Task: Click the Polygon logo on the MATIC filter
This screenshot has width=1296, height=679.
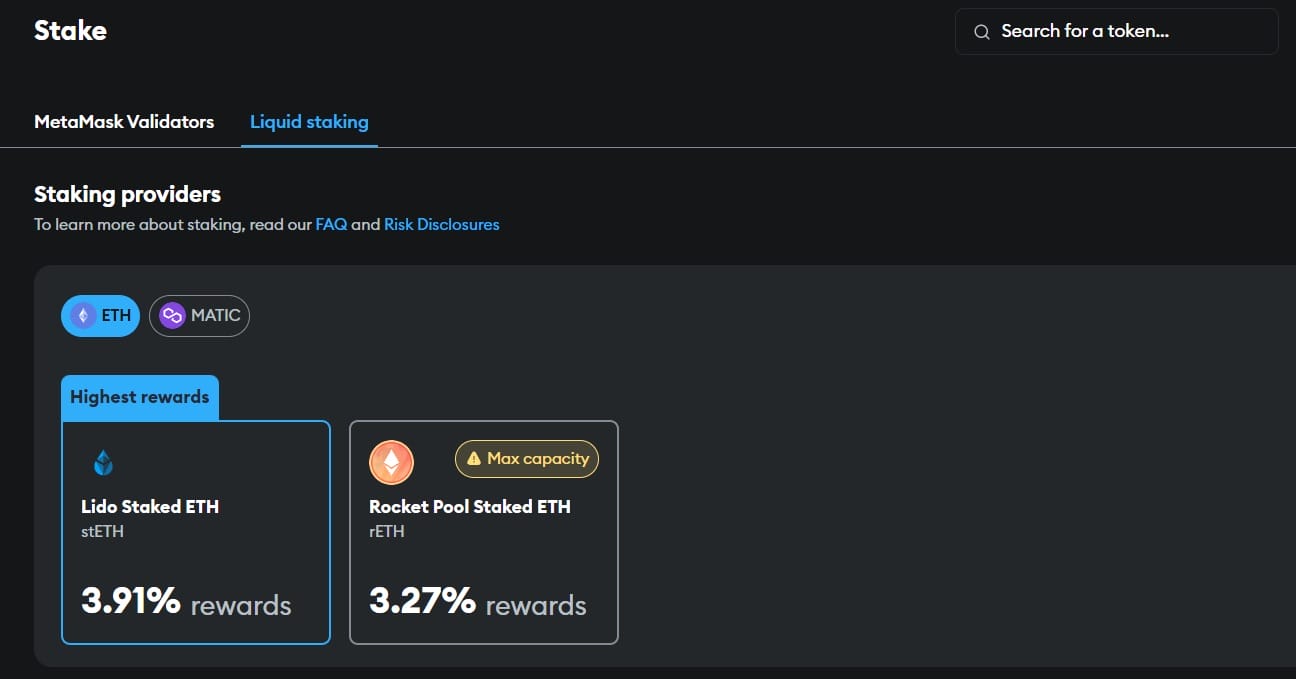Action: point(172,315)
